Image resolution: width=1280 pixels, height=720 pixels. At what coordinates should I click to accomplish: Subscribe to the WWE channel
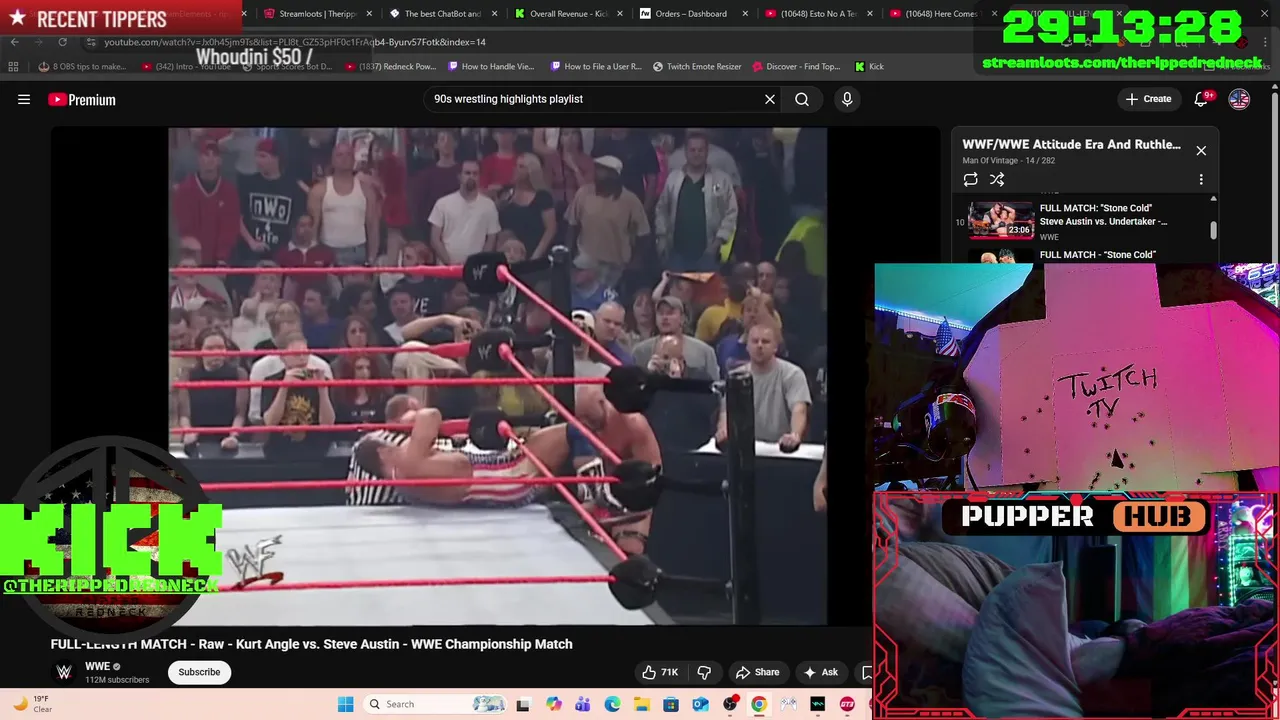point(199,672)
